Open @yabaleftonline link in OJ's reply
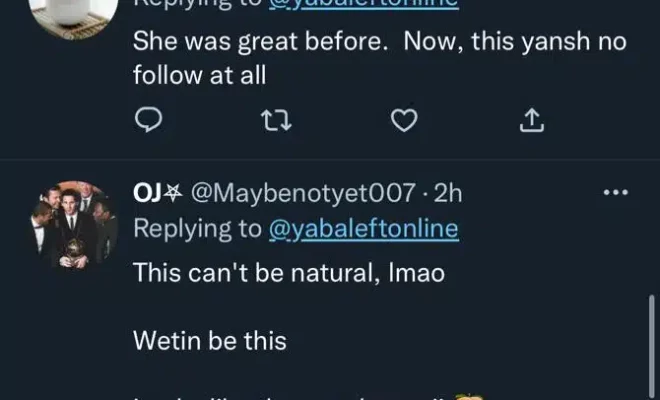This screenshot has width=660, height=400. tap(364, 229)
